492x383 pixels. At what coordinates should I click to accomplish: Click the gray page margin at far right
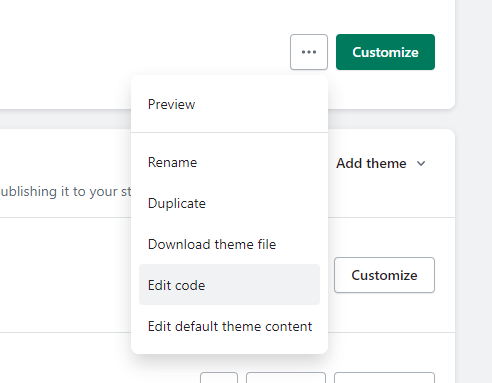(474, 191)
